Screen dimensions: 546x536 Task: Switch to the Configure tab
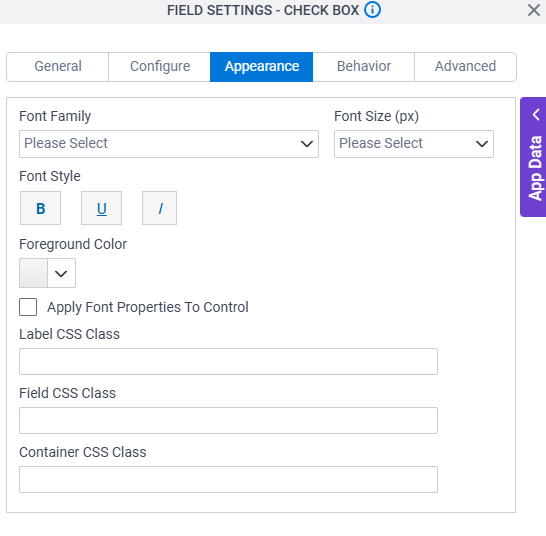(x=160, y=67)
